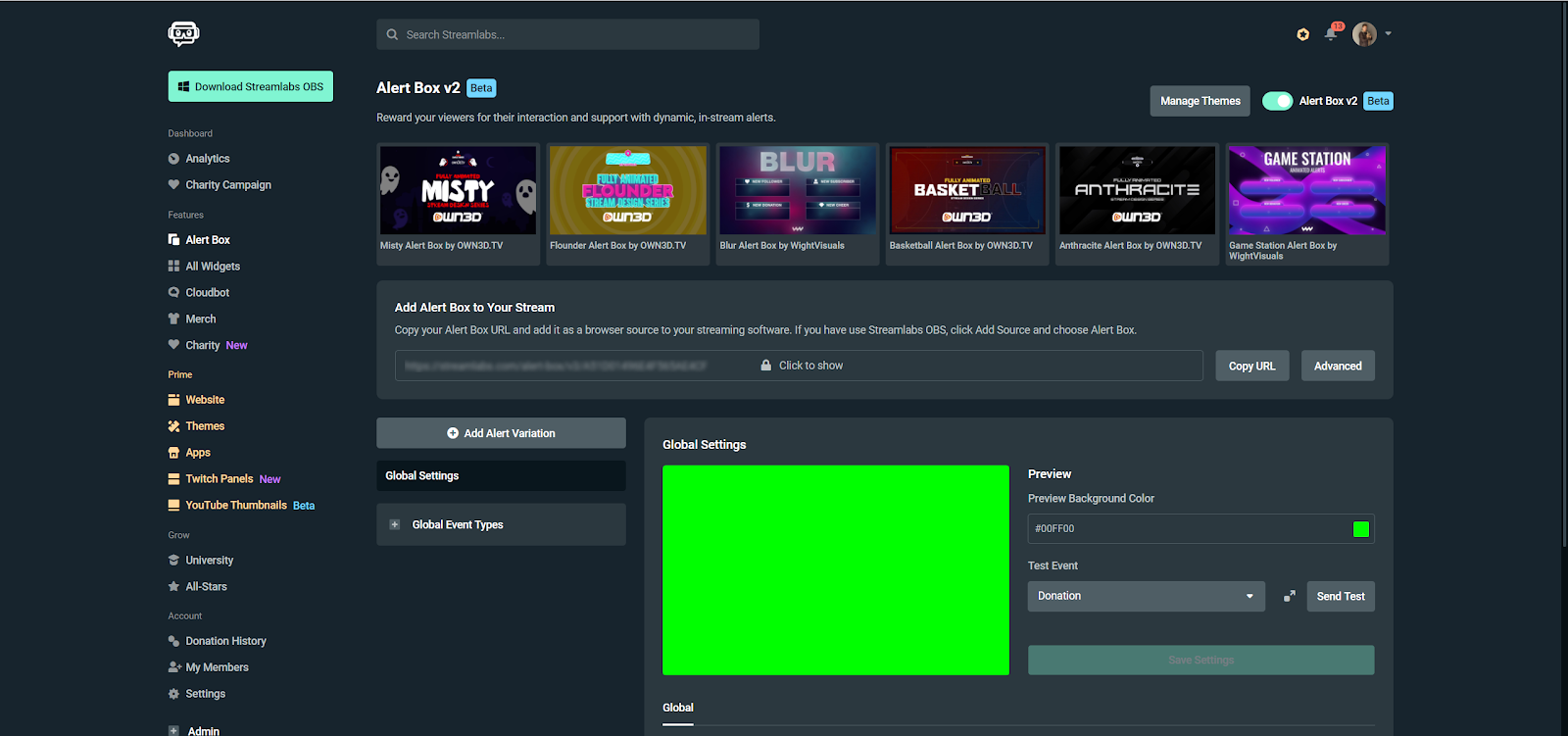
Task: Click the All Widgets grid icon
Action: coord(173,266)
